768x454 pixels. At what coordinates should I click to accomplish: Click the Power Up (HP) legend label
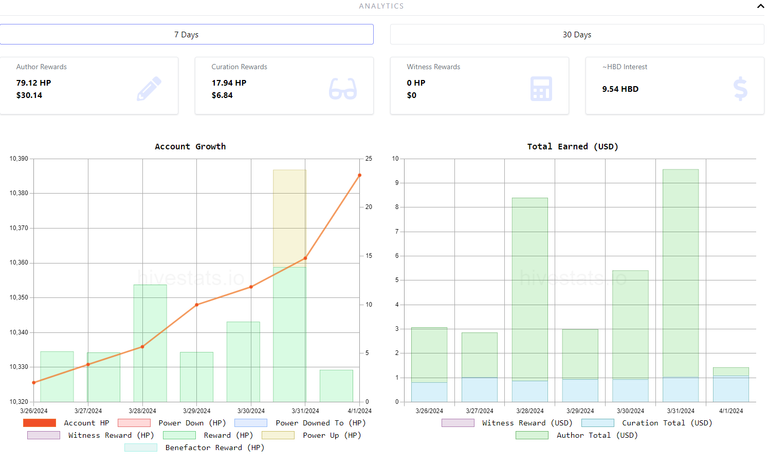[x=332, y=435]
